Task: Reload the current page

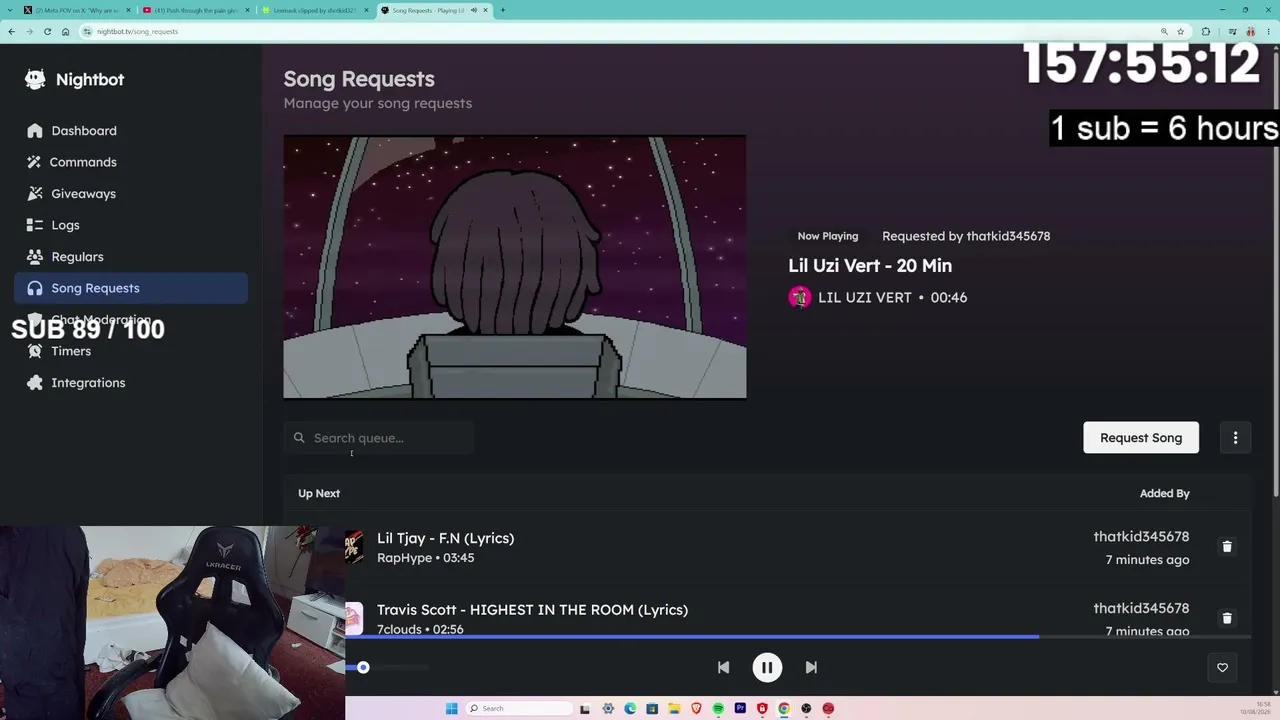Action: click(x=47, y=31)
